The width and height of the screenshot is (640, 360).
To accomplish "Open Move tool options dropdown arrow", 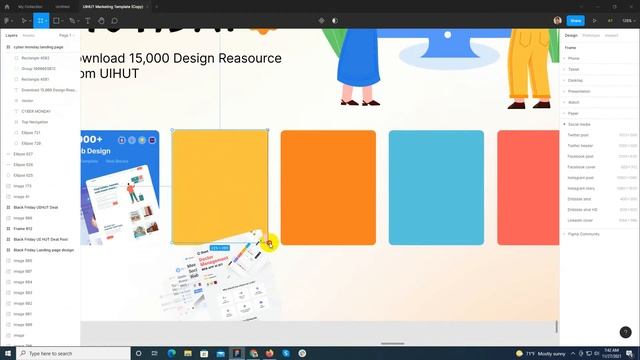I will pos(30,21).
